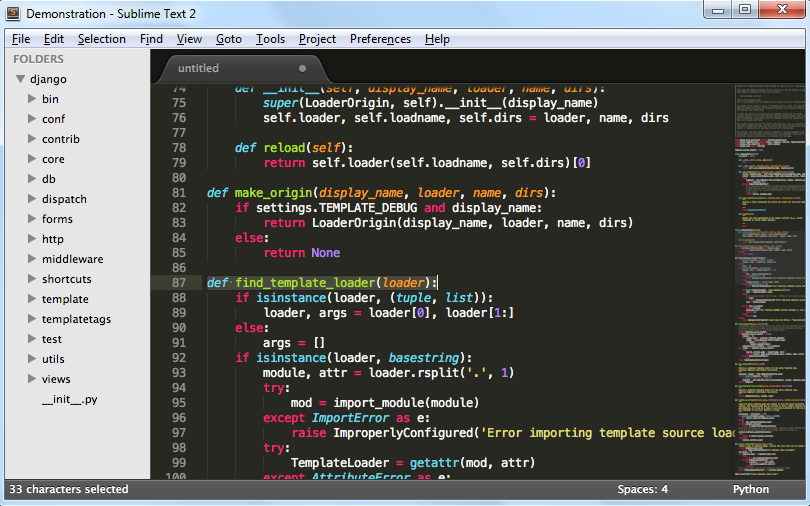Close untitled tab via unsaved dot

pyautogui.click(x=302, y=68)
